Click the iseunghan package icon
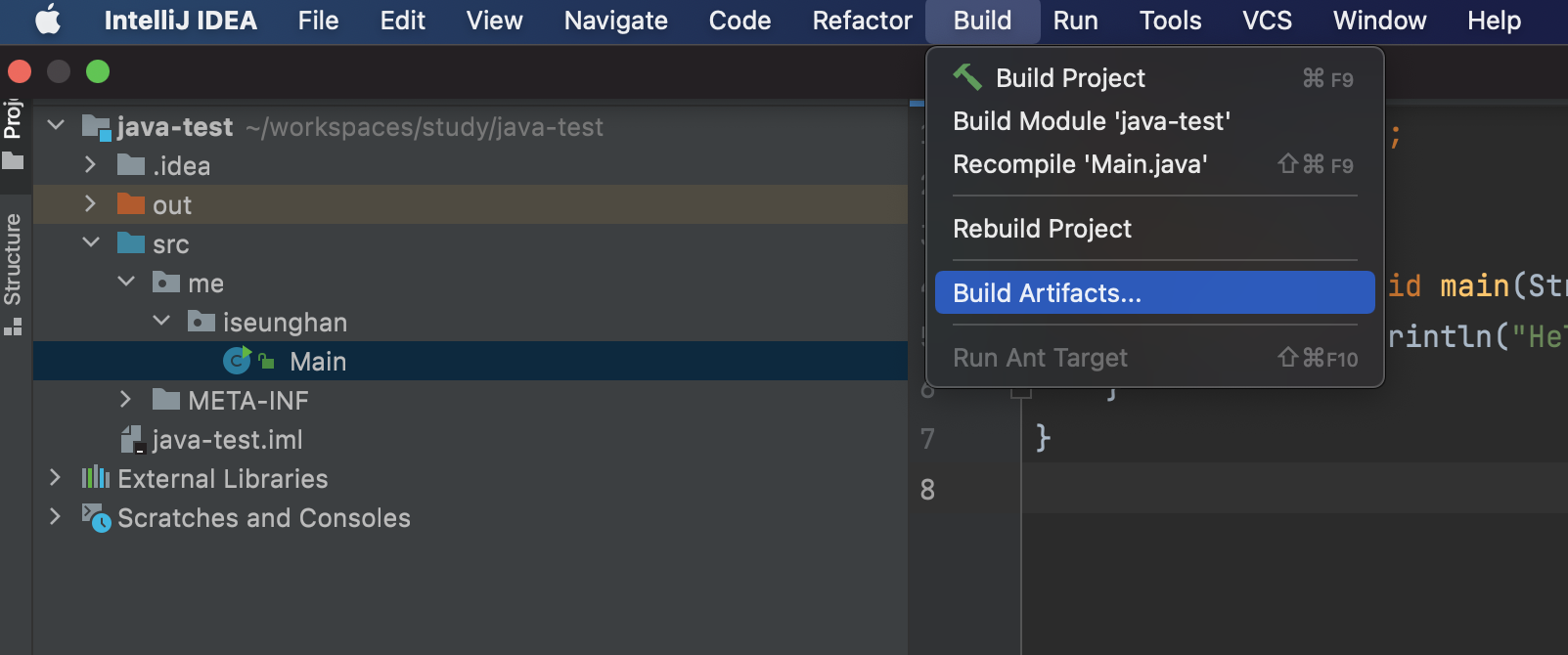 [202, 322]
